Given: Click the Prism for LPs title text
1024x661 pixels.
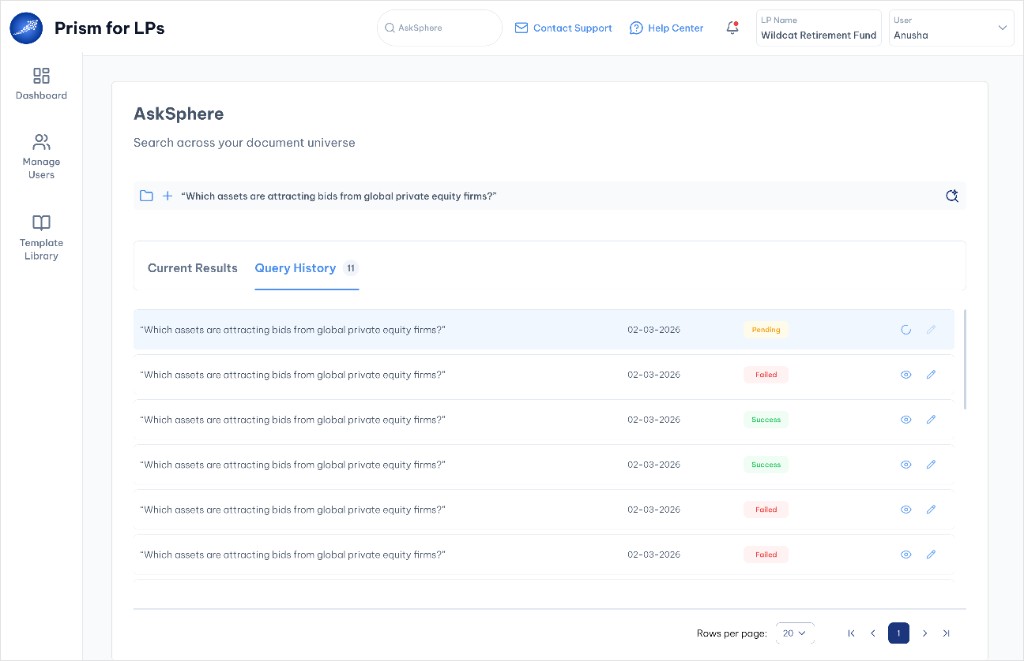Looking at the screenshot, I should 109,28.
